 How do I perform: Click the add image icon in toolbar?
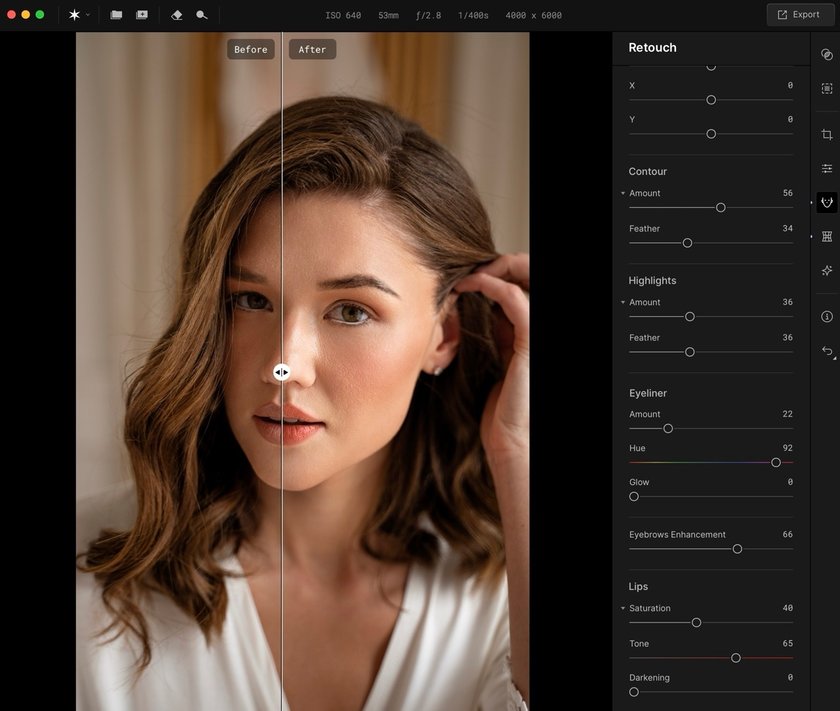click(x=142, y=15)
